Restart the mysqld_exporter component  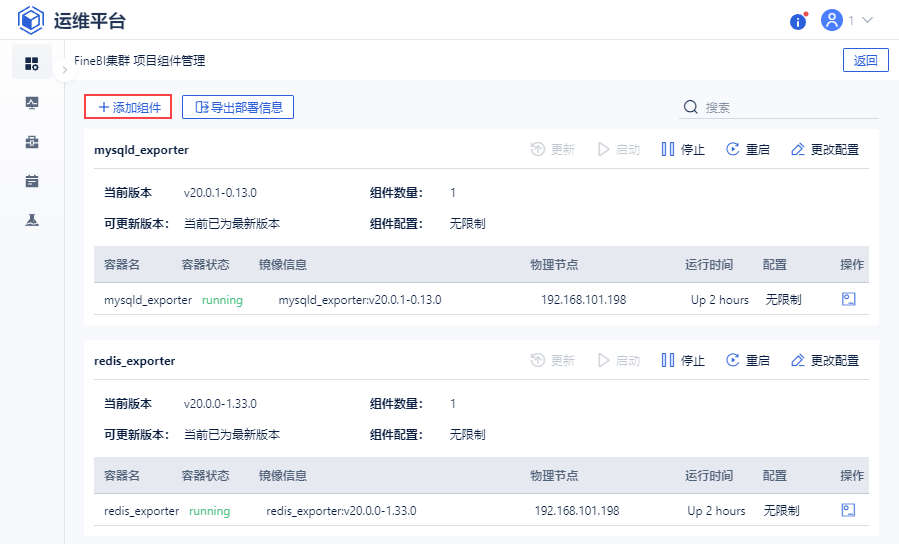[748, 150]
